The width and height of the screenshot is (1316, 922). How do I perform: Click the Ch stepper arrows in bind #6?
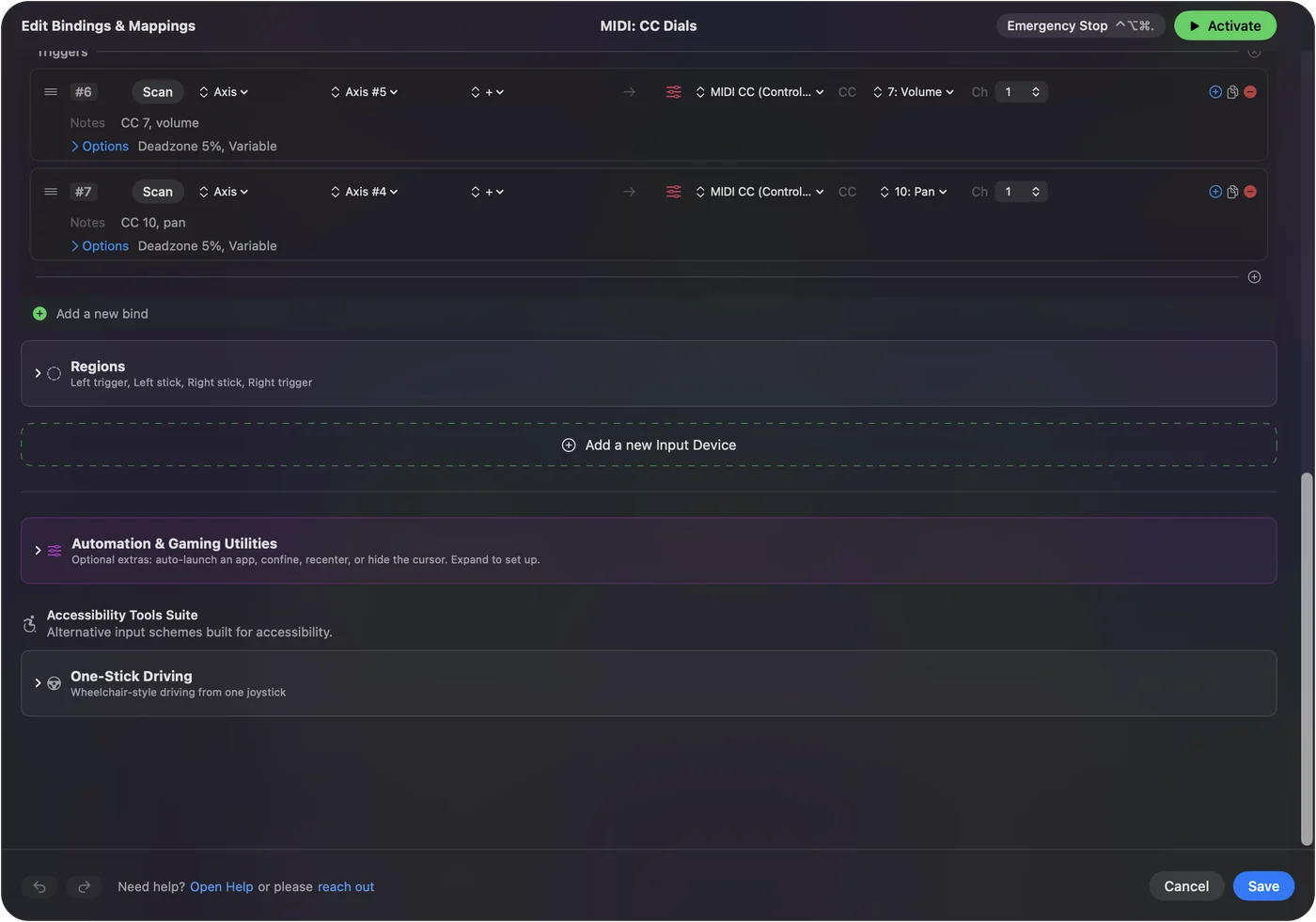pyautogui.click(x=1036, y=92)
